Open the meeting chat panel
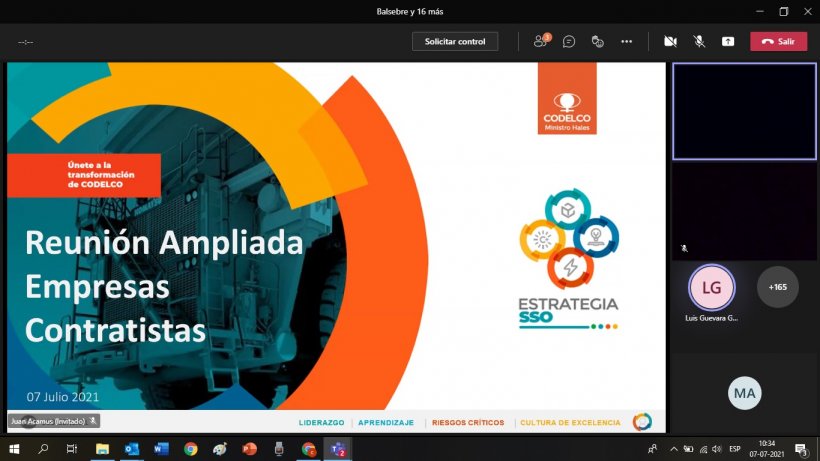The height and width of the screenshot is (461, 820). pos(569,41)
